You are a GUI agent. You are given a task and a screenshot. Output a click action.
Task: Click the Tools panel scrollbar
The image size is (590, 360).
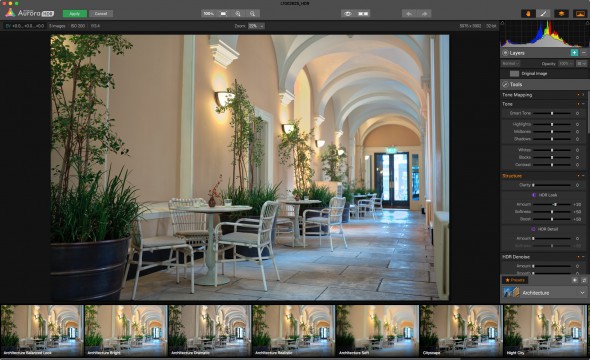tap(588, 112)
